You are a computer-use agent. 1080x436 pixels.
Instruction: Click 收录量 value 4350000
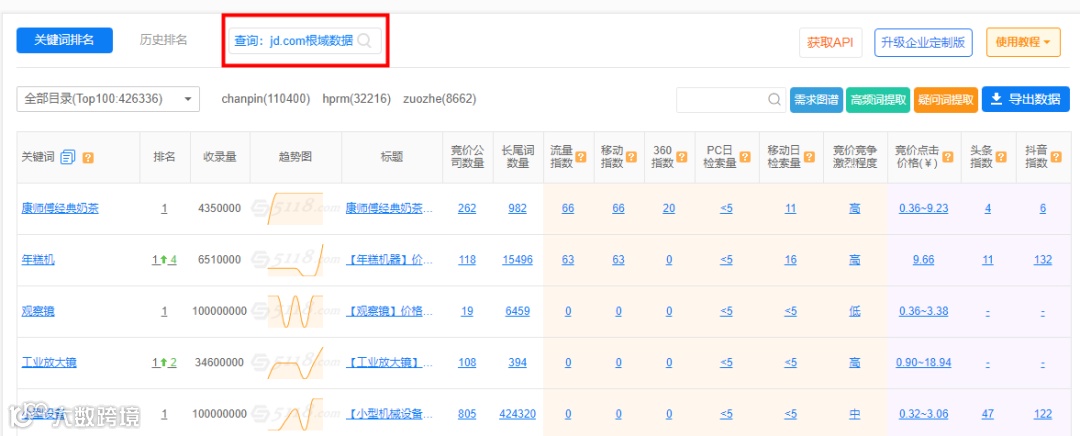219,208
